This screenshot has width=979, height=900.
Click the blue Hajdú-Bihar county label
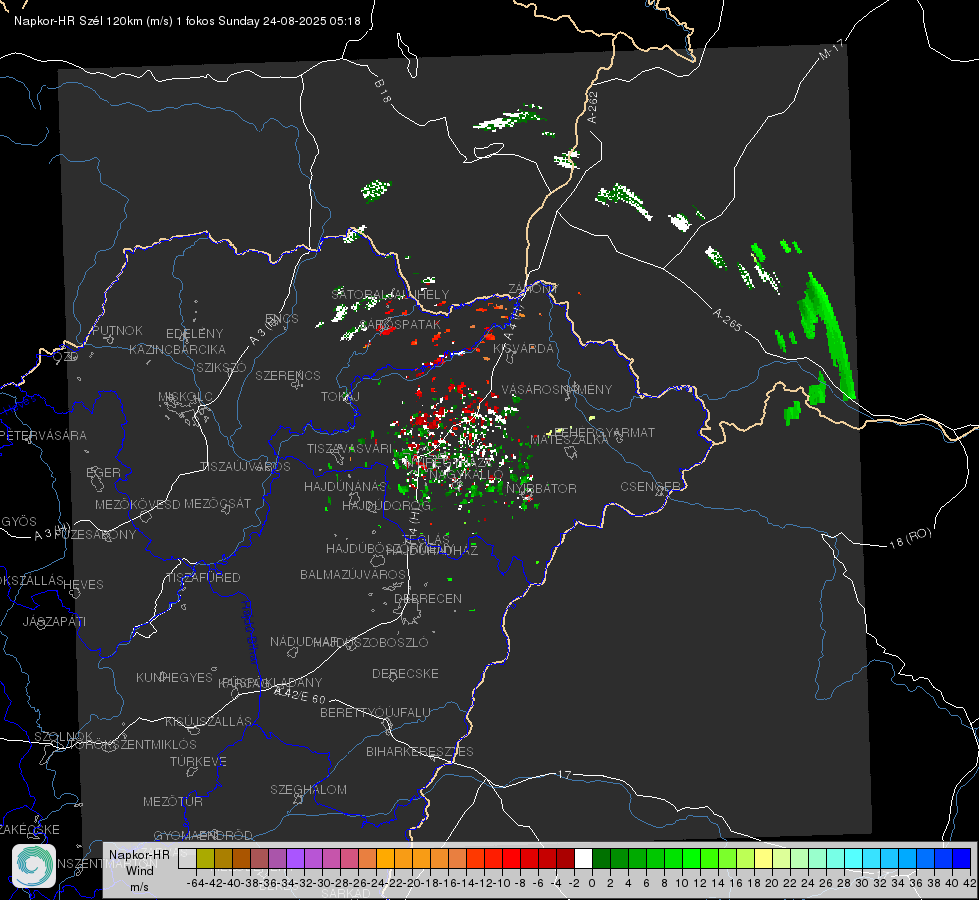[x=249, y=632]
